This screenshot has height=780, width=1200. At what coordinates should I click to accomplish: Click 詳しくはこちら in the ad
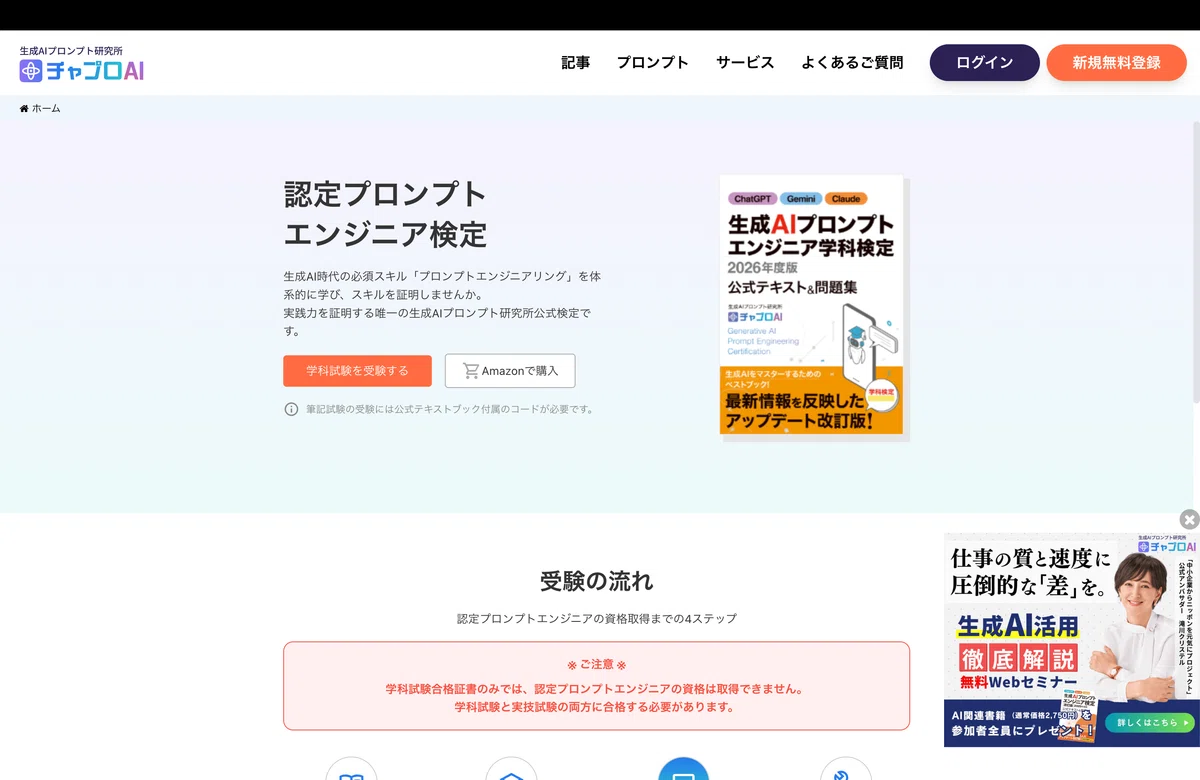coord(1151,722)
